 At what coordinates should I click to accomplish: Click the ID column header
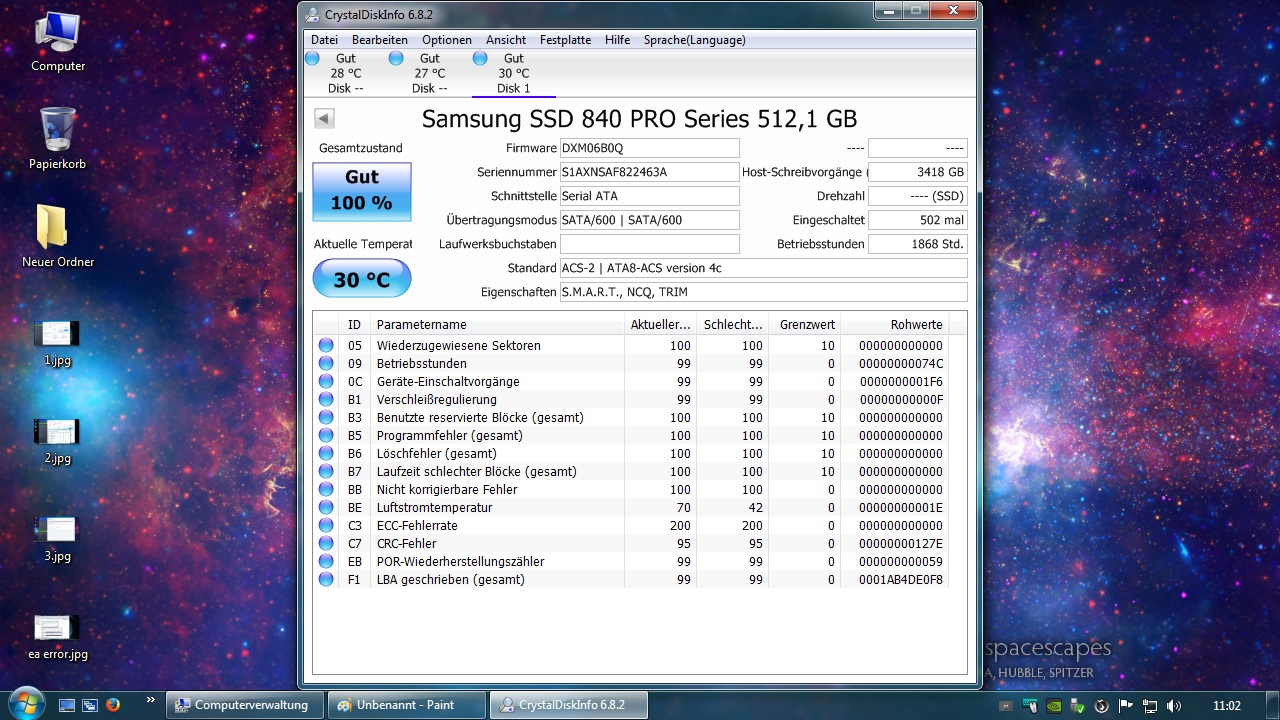354,324
